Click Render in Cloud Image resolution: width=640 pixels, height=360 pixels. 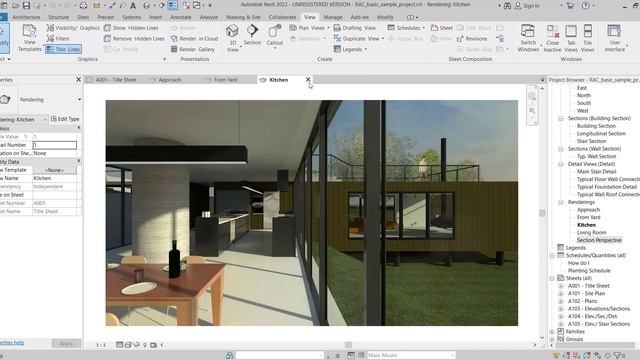194,38
